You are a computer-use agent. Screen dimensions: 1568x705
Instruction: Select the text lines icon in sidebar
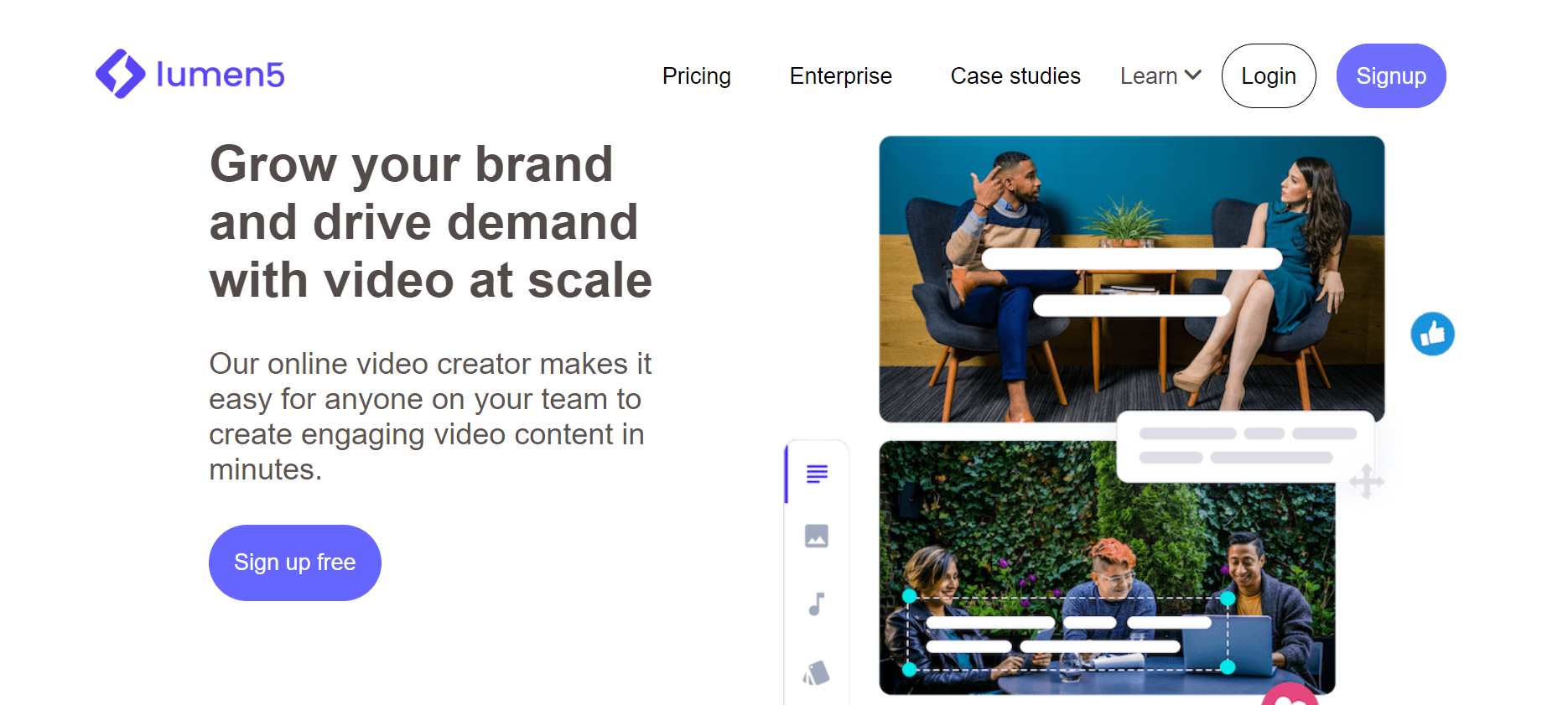[x=817, y=474]
